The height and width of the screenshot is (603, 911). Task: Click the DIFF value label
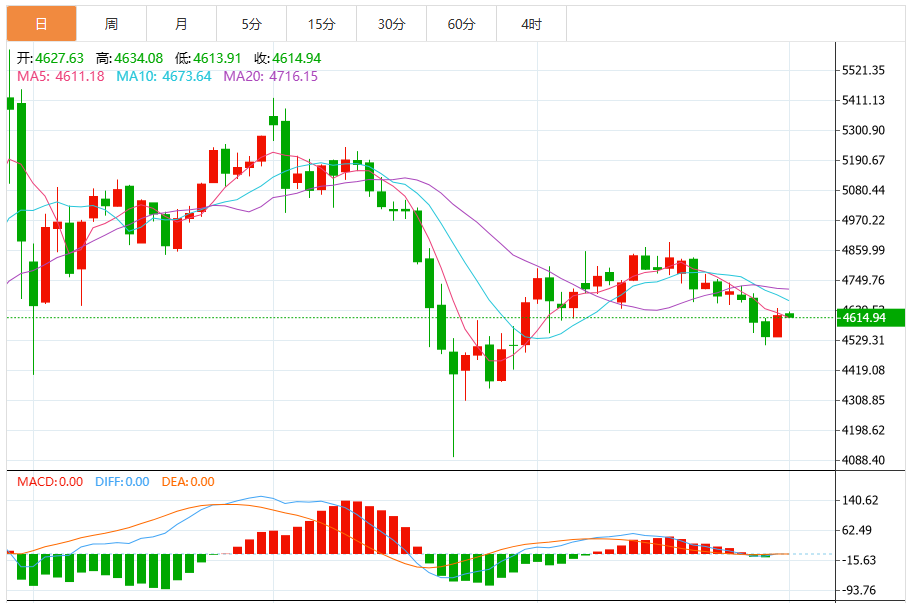coord(122,482)
